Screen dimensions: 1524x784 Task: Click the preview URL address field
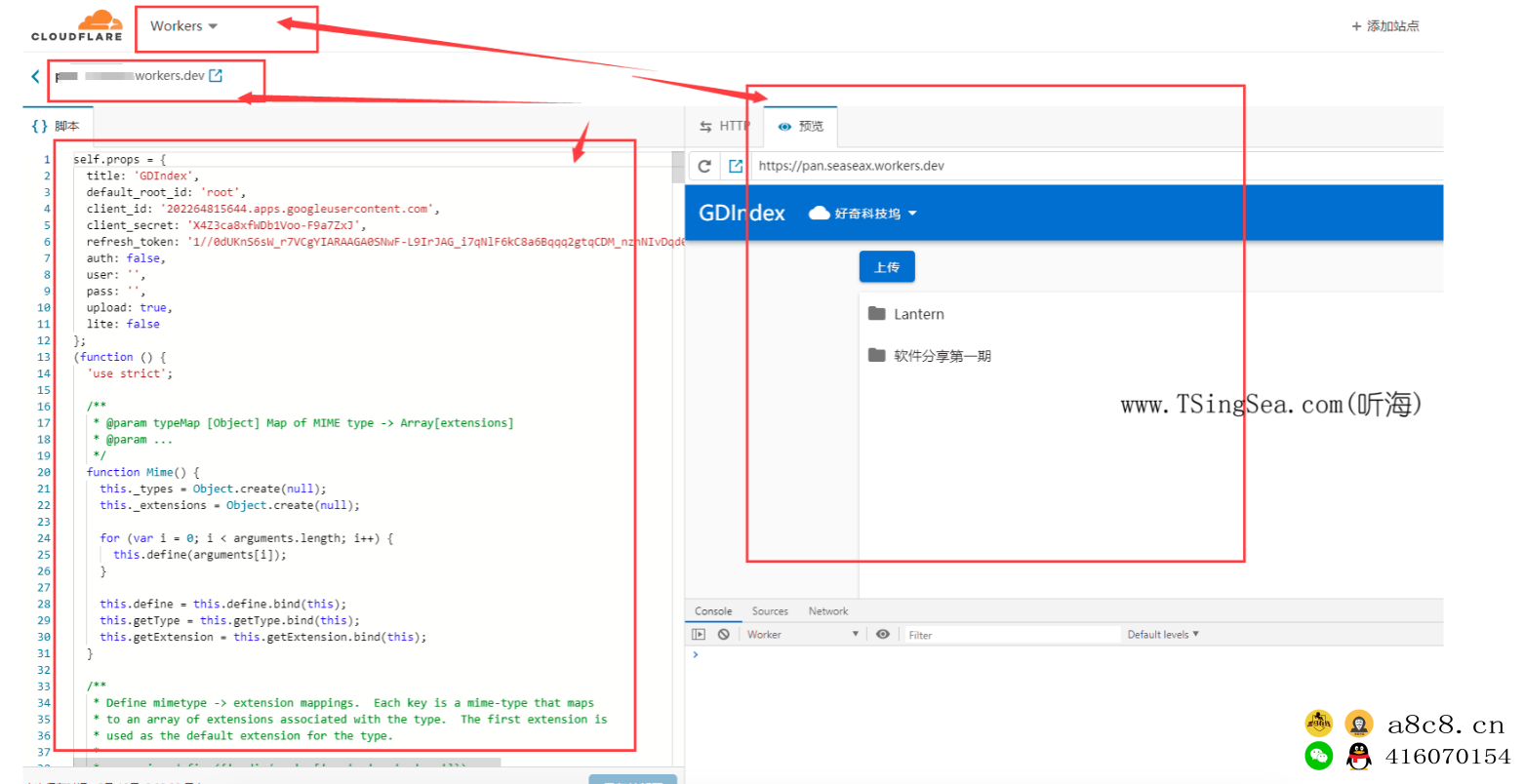point(1098,166)
